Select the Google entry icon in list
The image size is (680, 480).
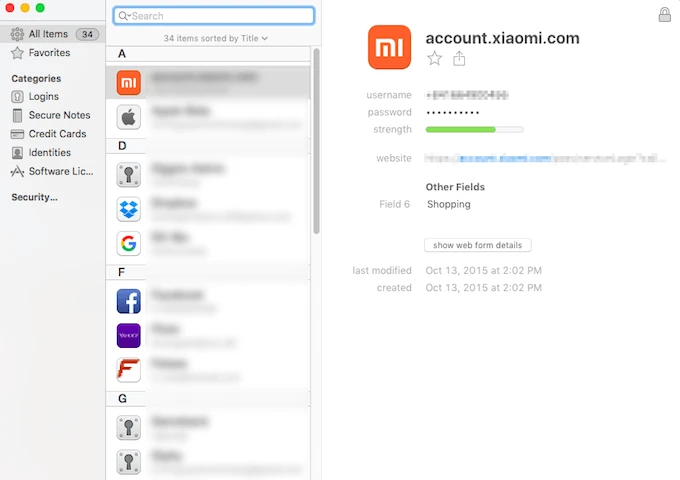pyautogui.click(x=128, y=243)
